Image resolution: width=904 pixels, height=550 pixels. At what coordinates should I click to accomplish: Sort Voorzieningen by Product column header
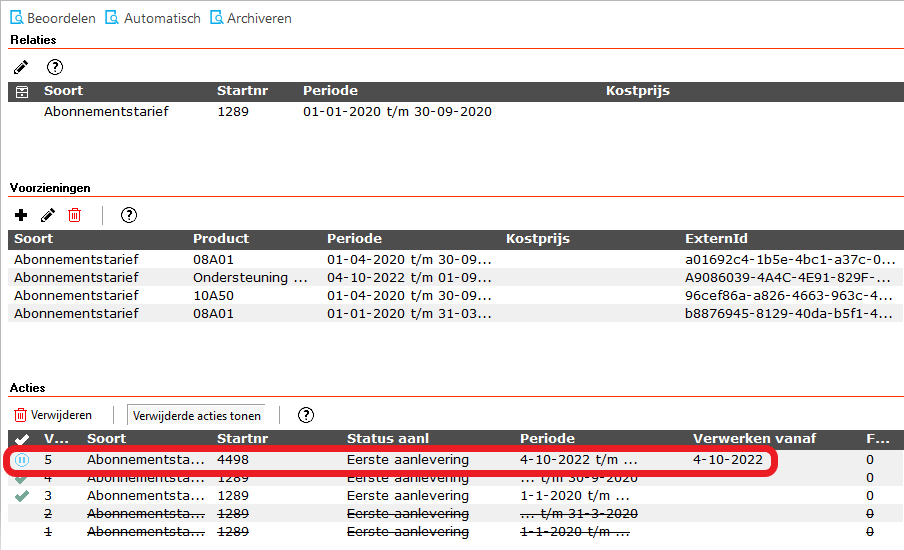[221, 239]
